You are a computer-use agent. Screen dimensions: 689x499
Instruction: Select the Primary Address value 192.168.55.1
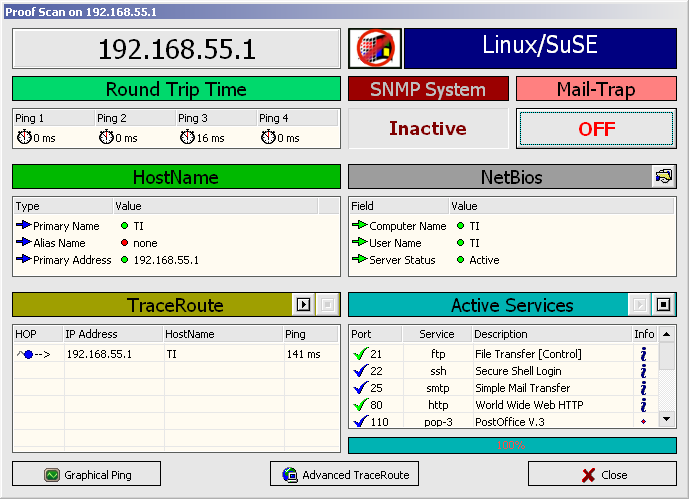pos(166,260)
